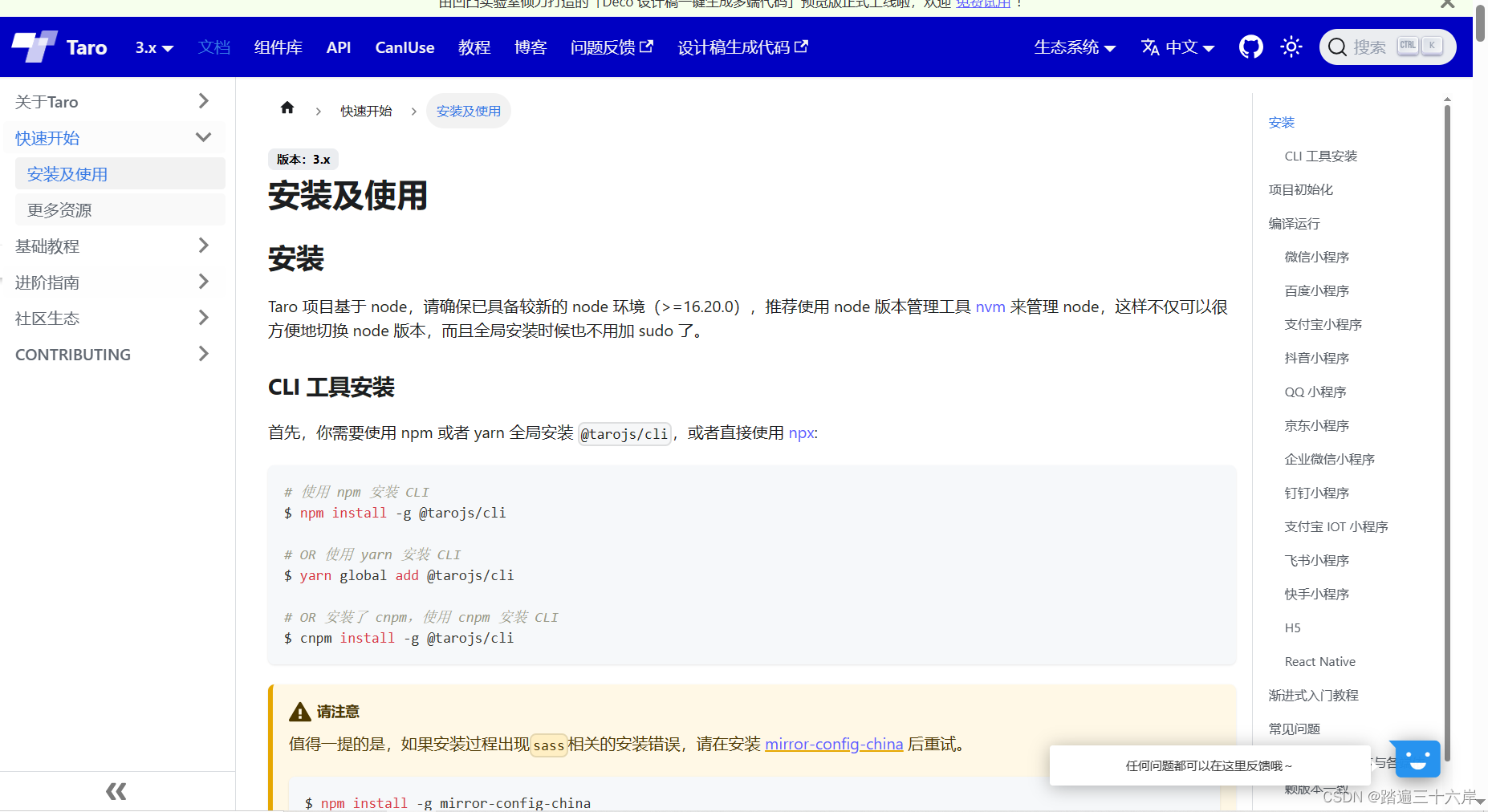Follow the nvm link
1488x812 pixels.
(990, 307)
